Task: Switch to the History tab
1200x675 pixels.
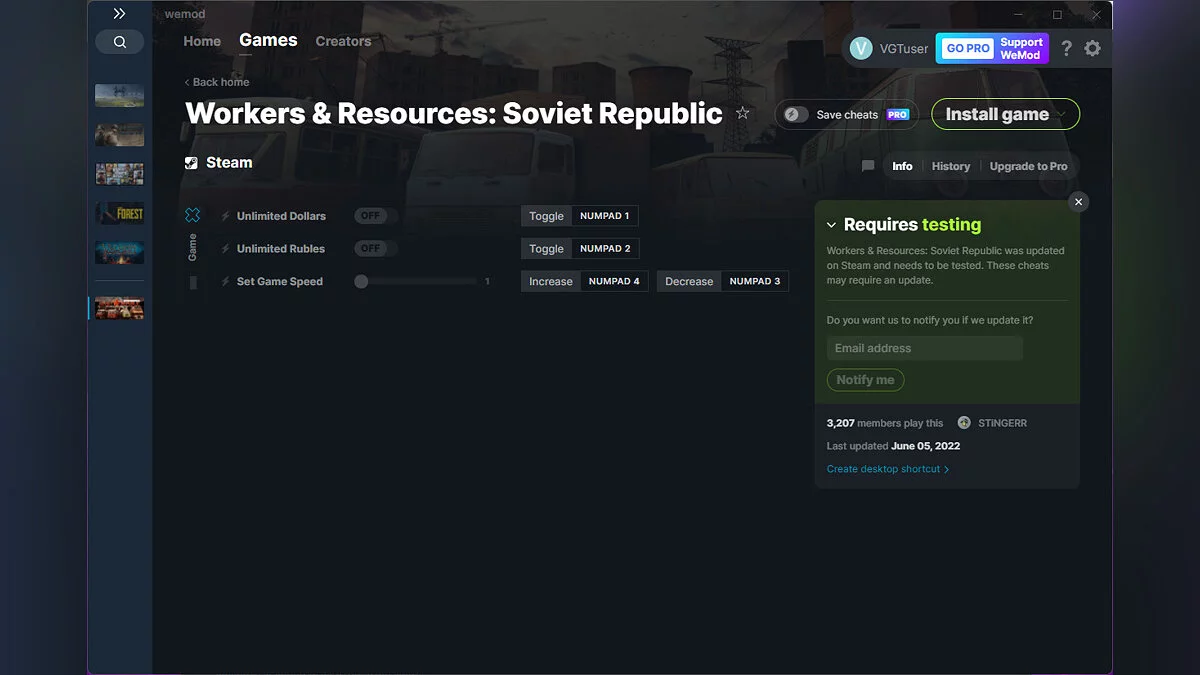Action: (950, 166)
